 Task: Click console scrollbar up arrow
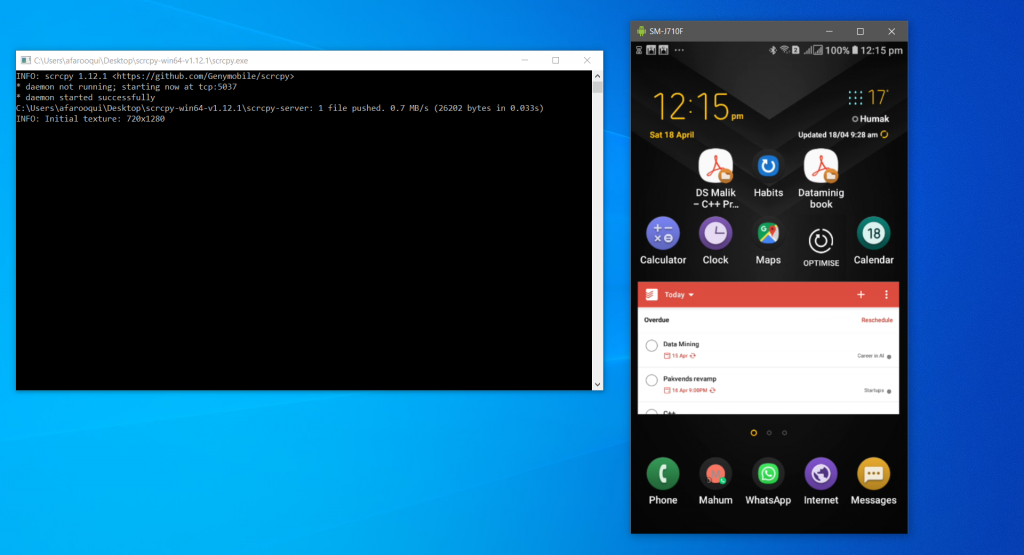tap(598, 76)
